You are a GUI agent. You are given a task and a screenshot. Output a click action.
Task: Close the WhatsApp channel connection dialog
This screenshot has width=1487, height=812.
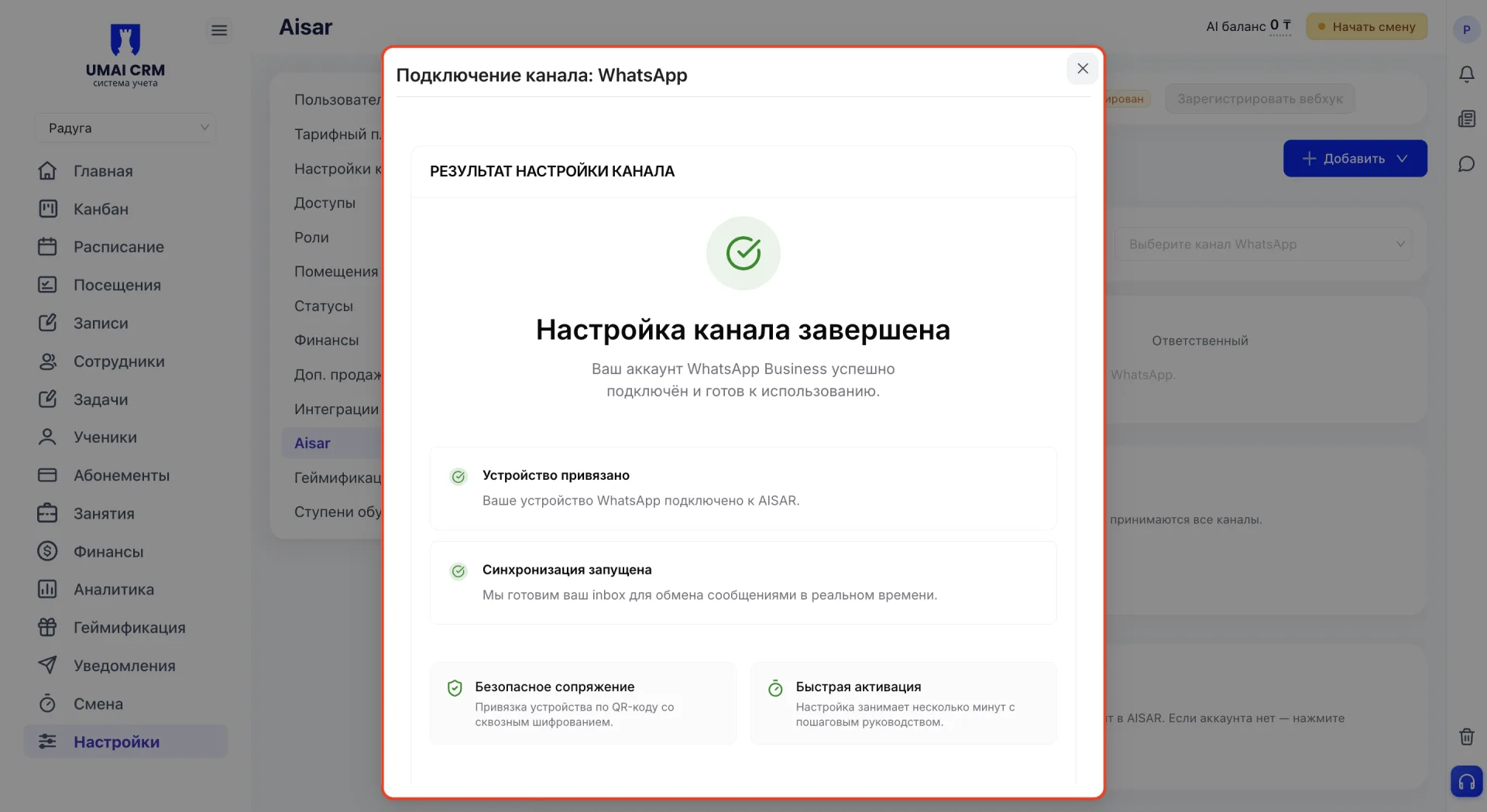pos(1082,68)
